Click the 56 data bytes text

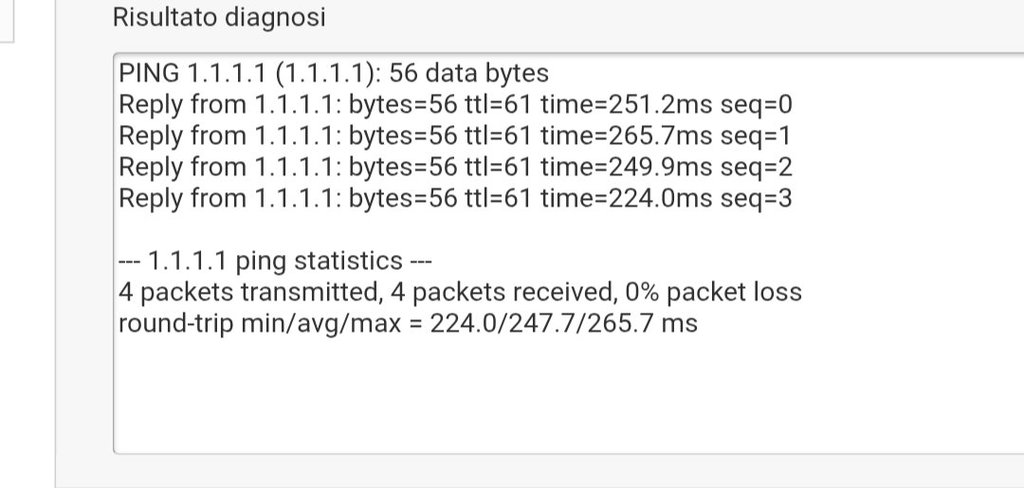click(x=469, y=73)
